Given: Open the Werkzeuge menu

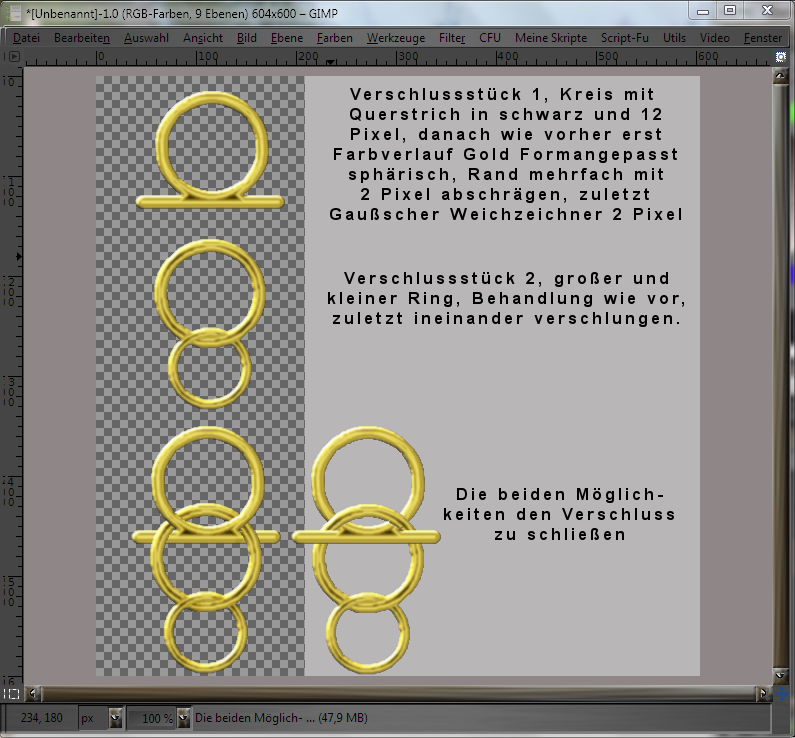Looking at the screenshot, I should tap(395, 37).
